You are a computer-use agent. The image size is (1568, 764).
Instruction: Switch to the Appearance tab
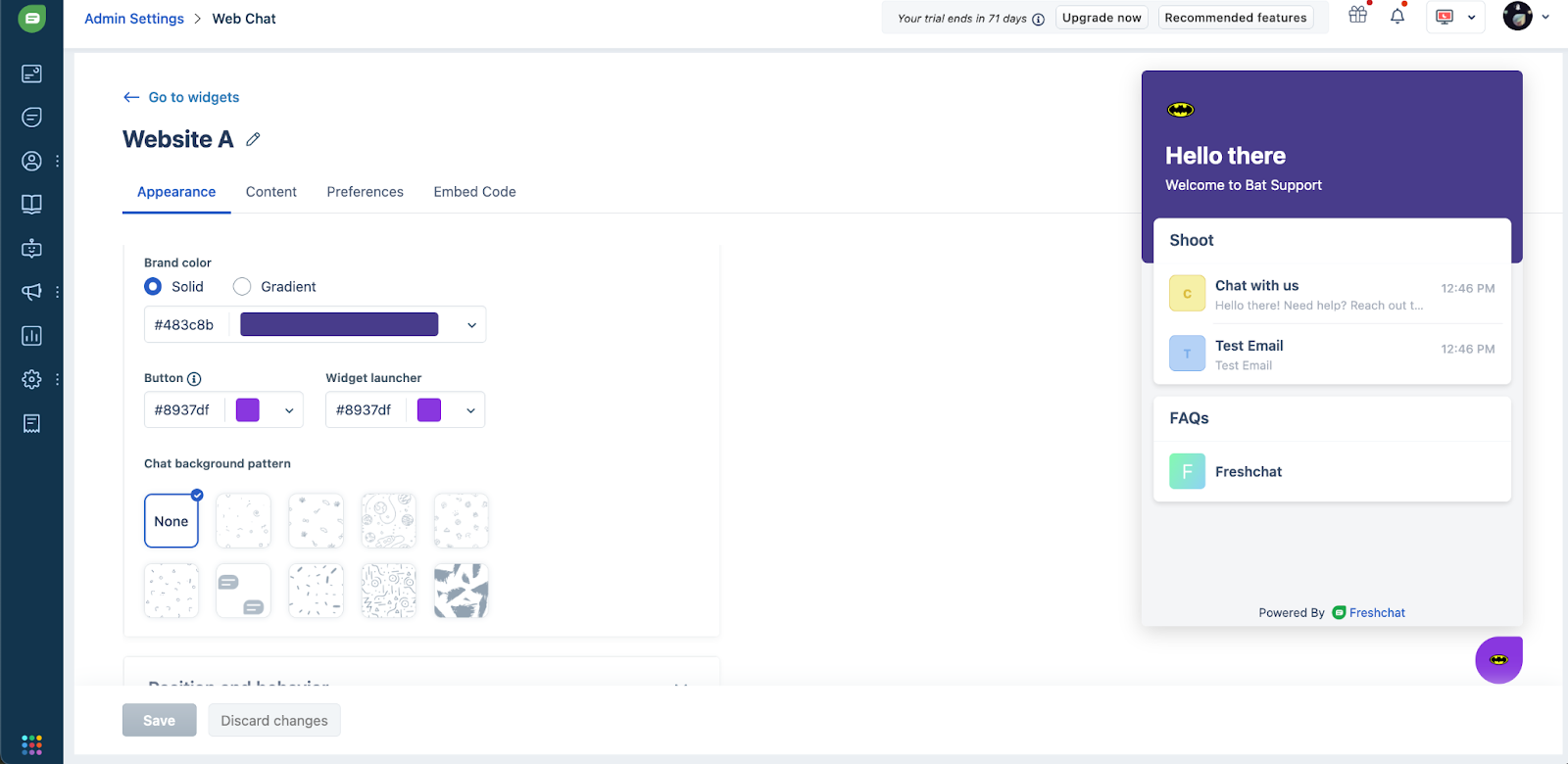pos(176,192)
